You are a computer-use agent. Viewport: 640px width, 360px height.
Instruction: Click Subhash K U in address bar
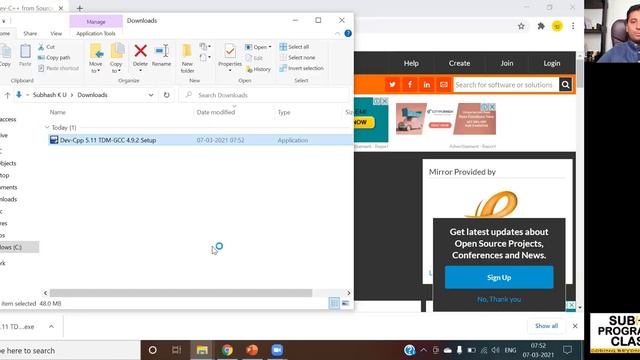click(49, 95)
